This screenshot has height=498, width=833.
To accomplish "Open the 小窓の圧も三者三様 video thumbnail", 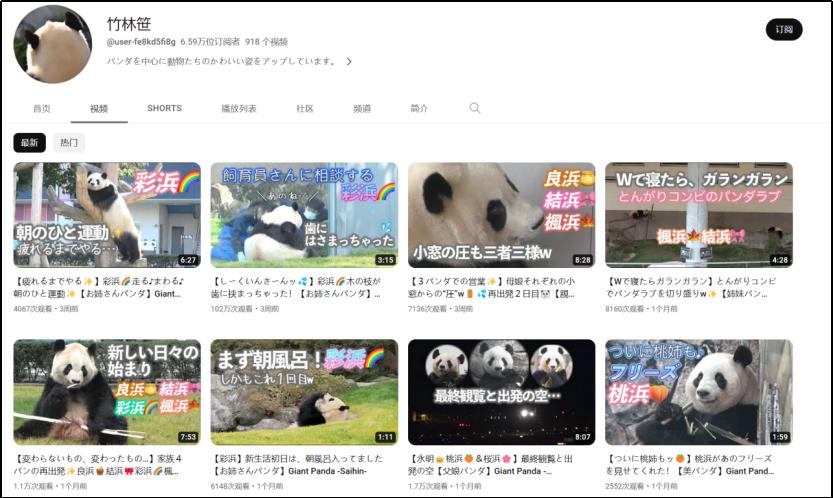I will (502, 215).
